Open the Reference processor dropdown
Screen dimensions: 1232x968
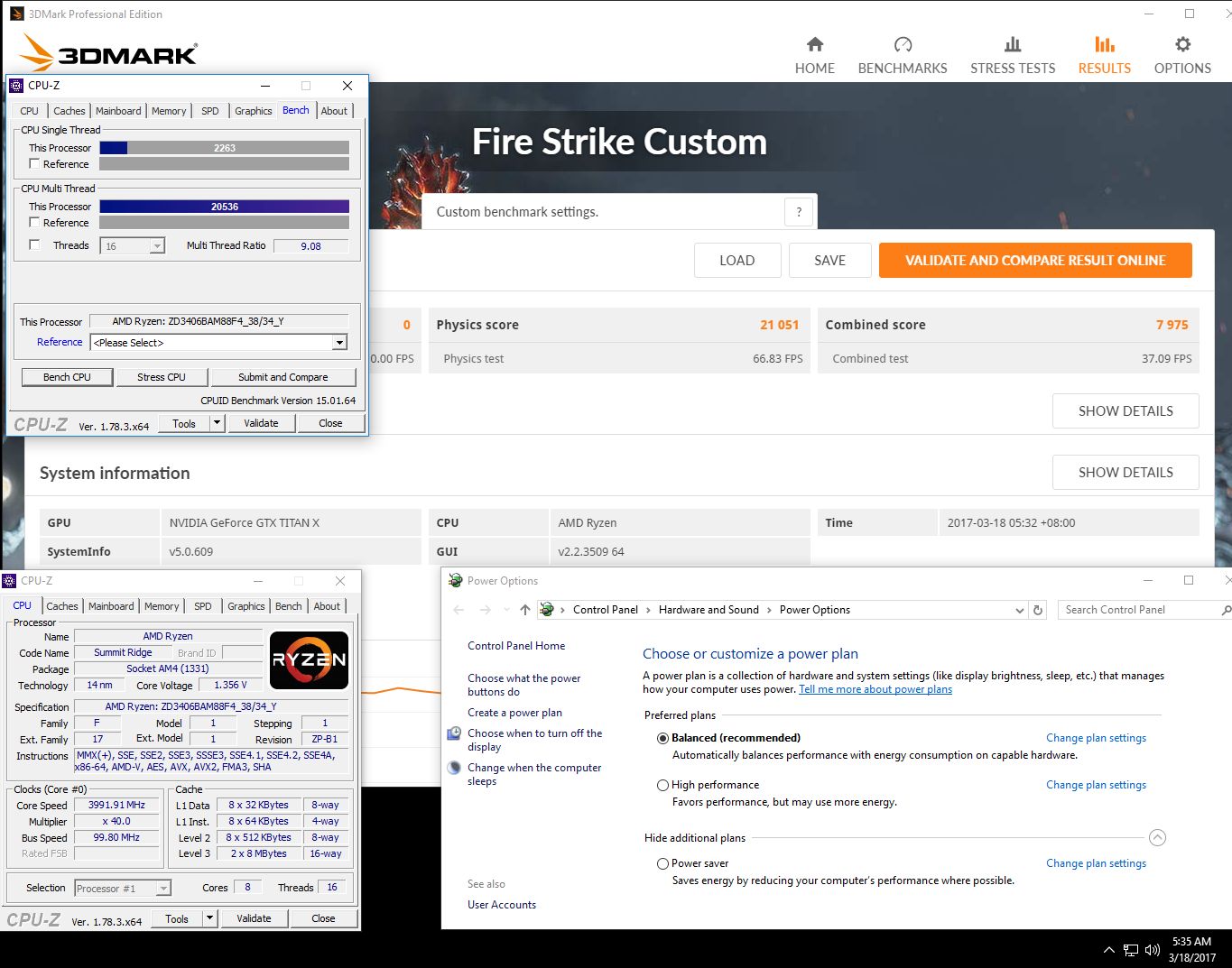(x=339, y=343)
